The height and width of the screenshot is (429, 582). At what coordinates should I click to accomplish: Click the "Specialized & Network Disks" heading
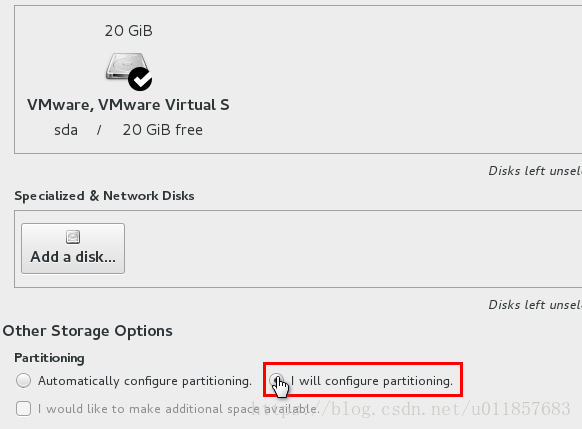pyautogui.click(x=104, y=196)
